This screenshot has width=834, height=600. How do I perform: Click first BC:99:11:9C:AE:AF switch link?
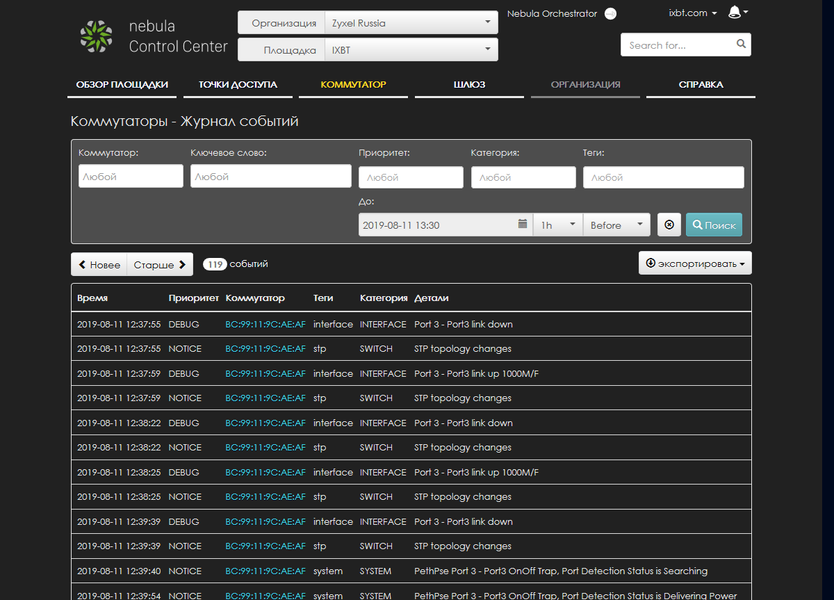tap(265, 324)
